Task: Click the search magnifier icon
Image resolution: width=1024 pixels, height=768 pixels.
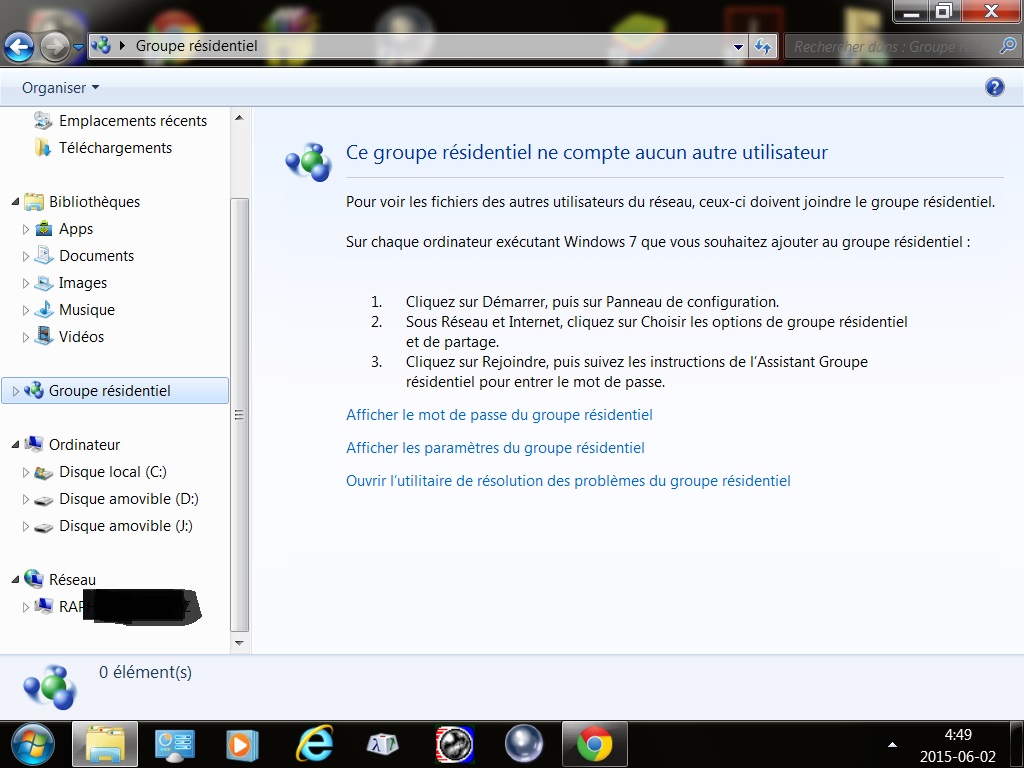Action: [x=1008, y=46]
